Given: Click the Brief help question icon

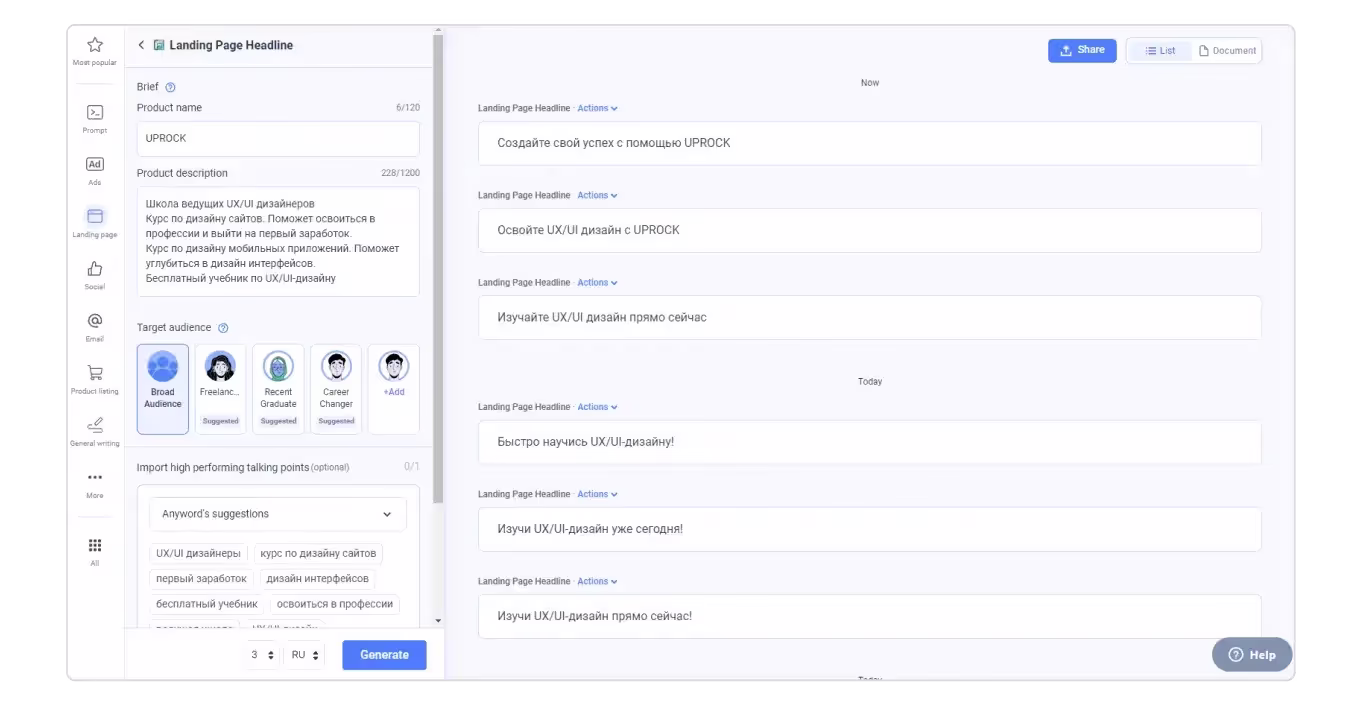Looking at the screenshot, I should pyautogui.click(x=170, y=88).
